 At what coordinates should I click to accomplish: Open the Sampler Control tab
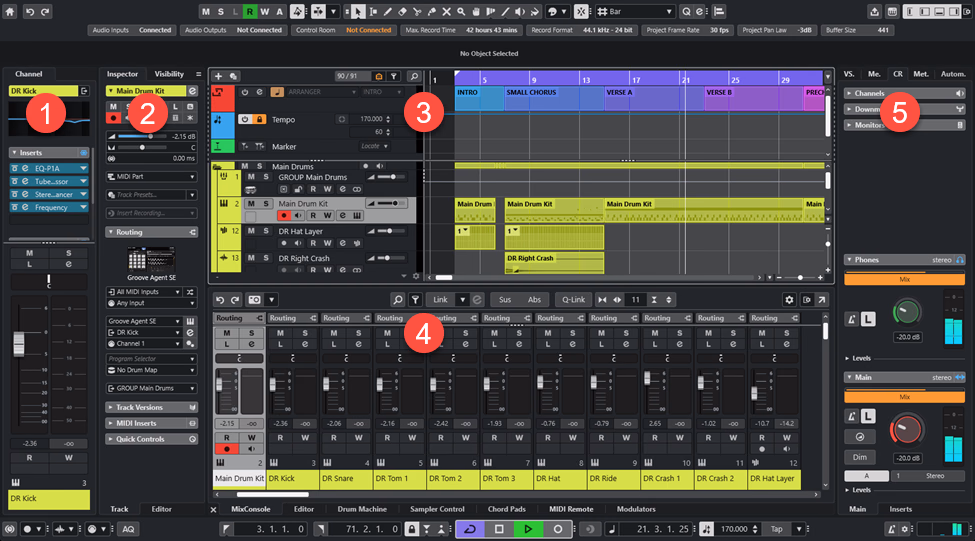click(x=437, y=509)
